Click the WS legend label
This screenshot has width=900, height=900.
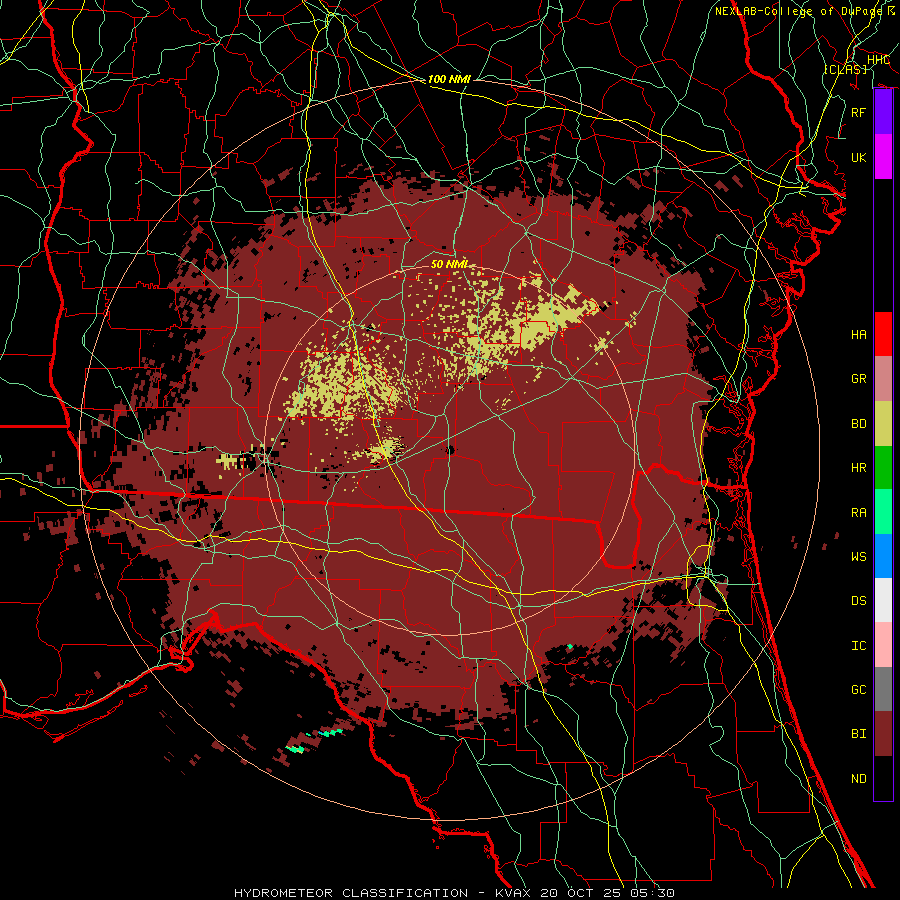pyautogui.click(x=859, y=557)
